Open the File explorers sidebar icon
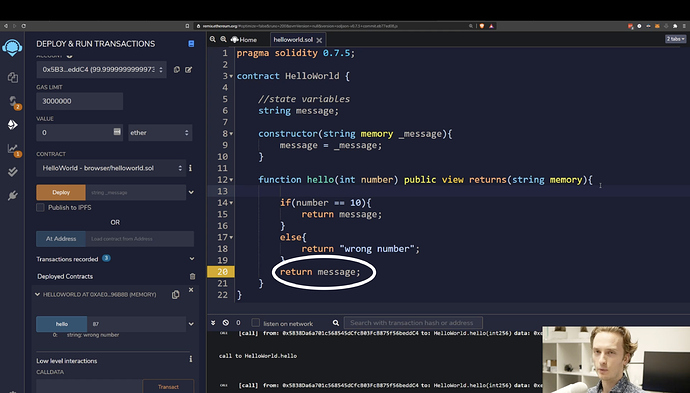This screenshot has height=393, width=690. 12,77
